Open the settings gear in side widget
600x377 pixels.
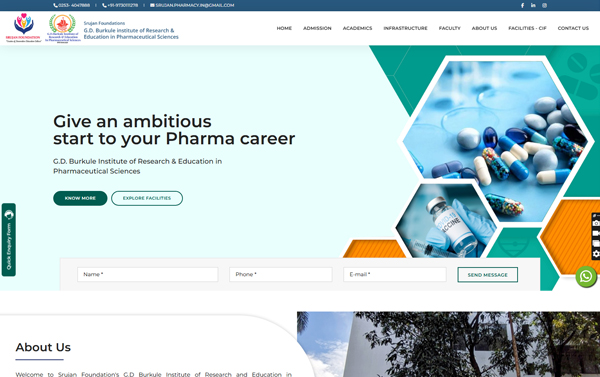pyautogui.click(x=596, y=254)
